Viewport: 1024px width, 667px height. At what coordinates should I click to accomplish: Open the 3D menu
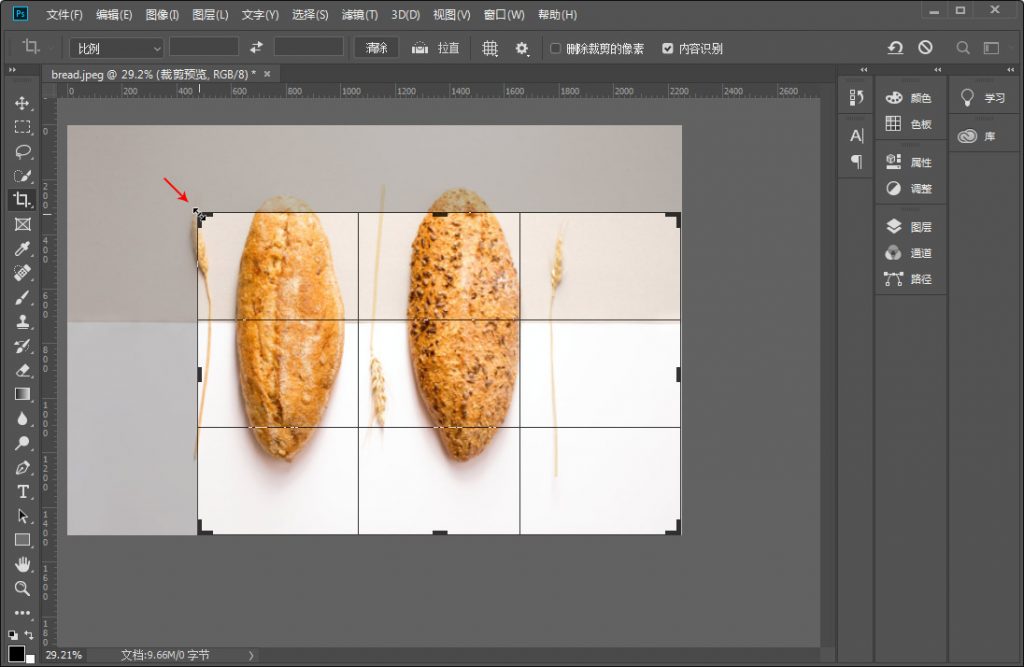coord(406,14)
